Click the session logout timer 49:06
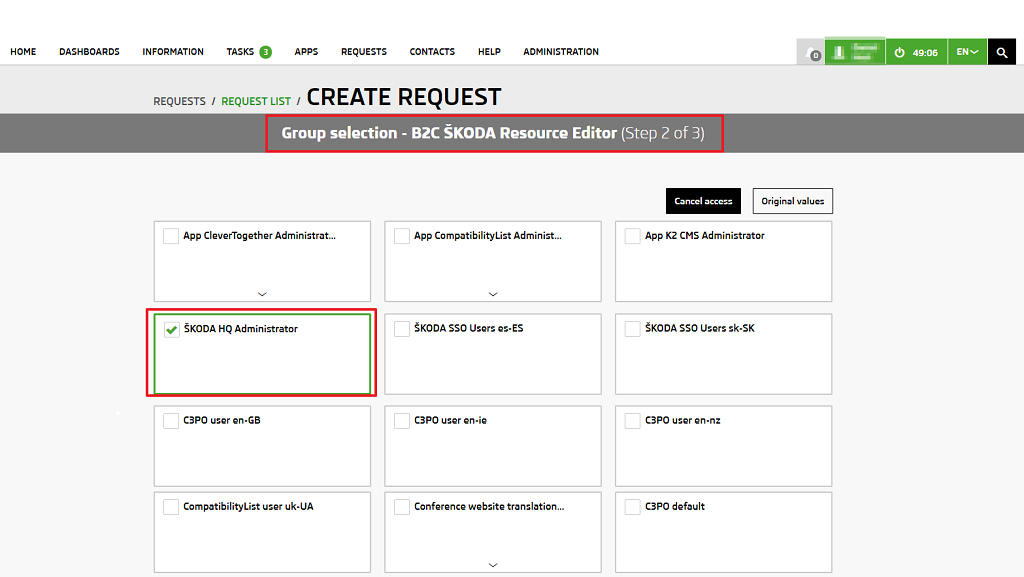 tap(916, 52)
